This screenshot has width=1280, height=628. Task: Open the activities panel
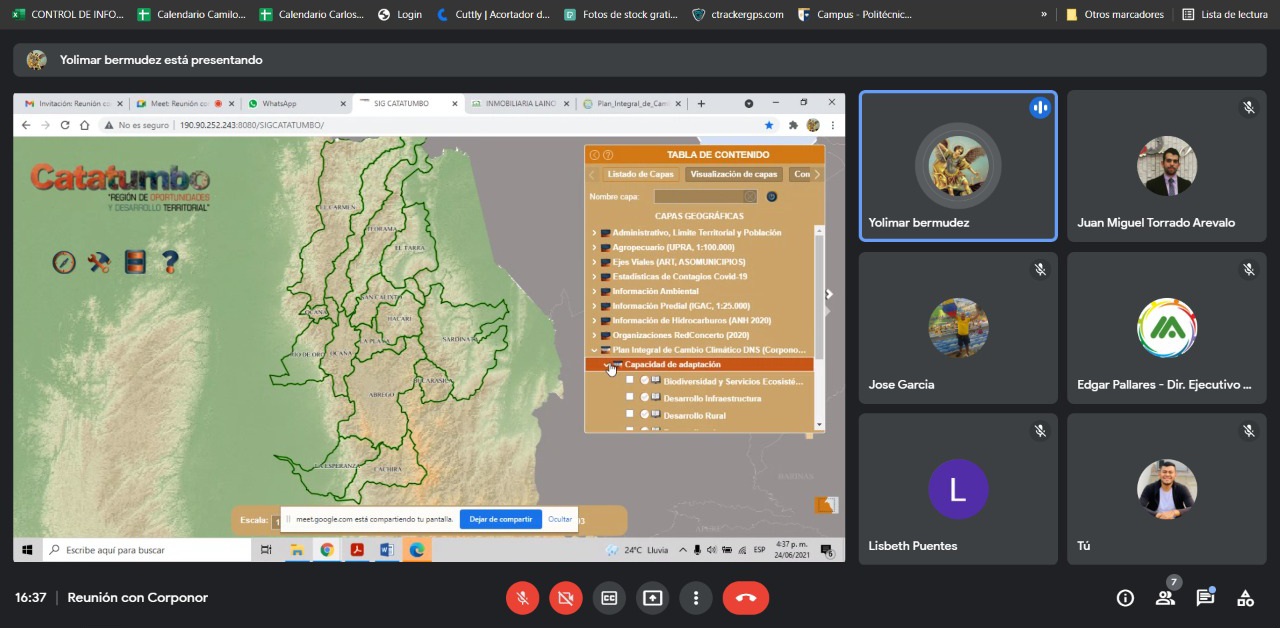1245,598
